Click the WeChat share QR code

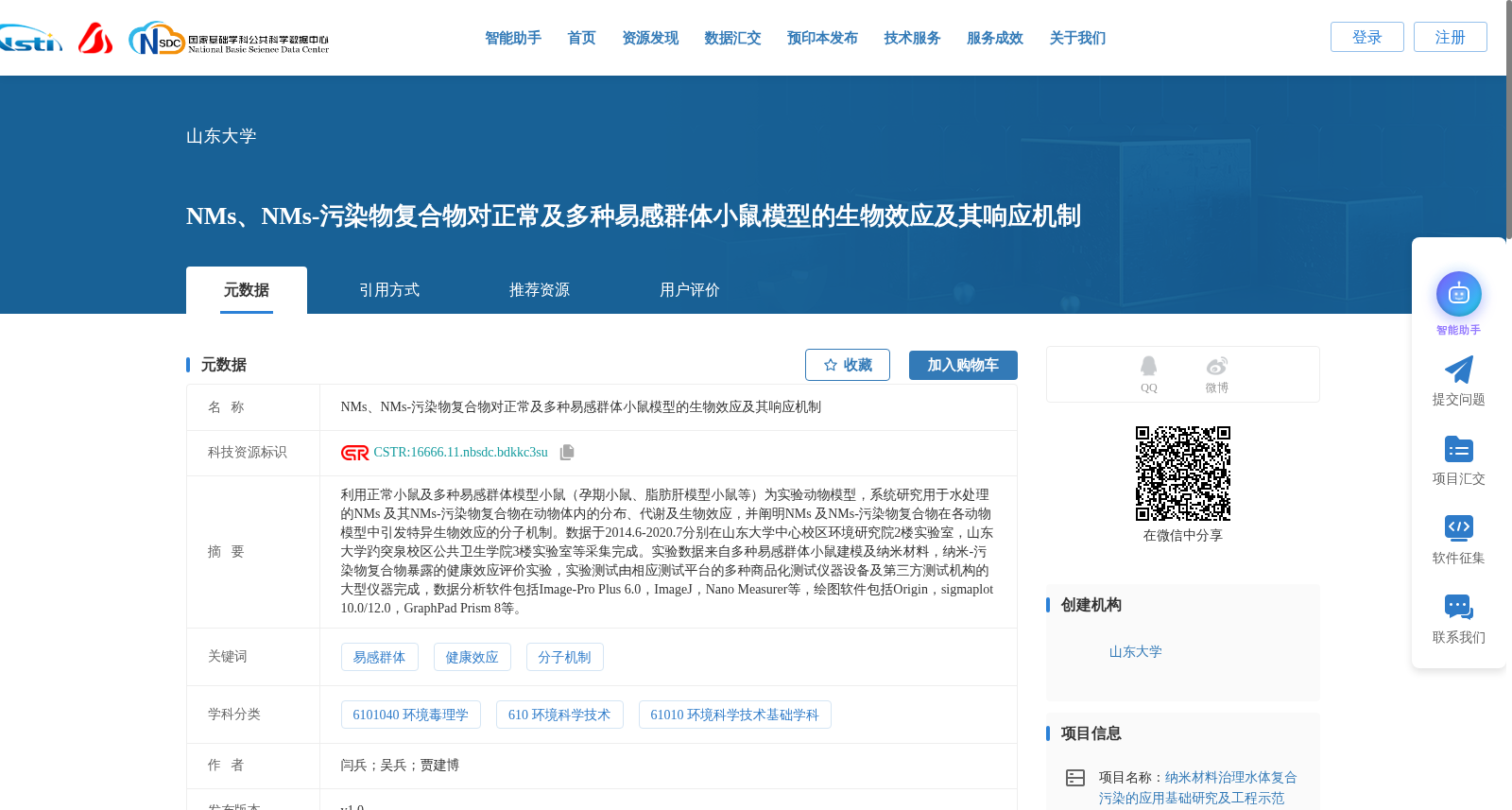coord(1183,474)
